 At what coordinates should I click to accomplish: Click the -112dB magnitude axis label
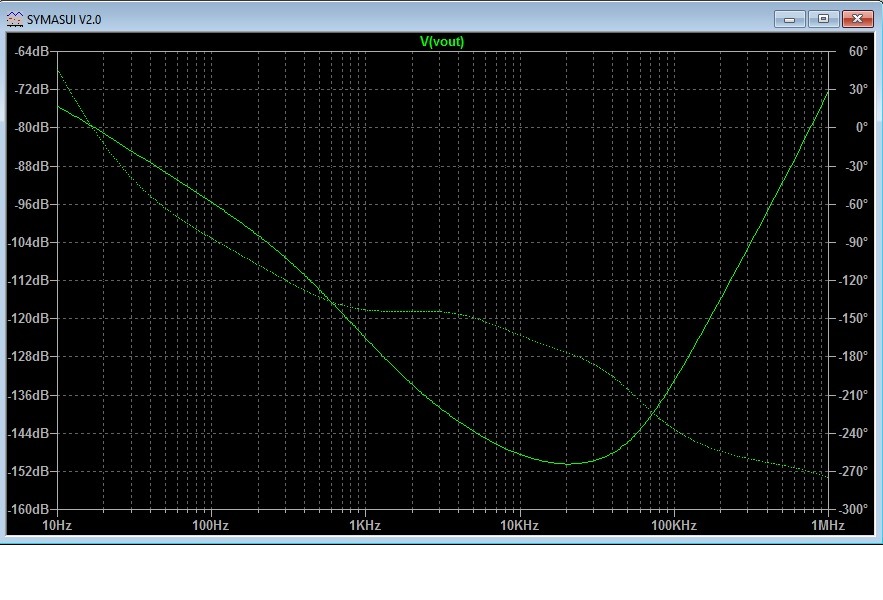29,280
